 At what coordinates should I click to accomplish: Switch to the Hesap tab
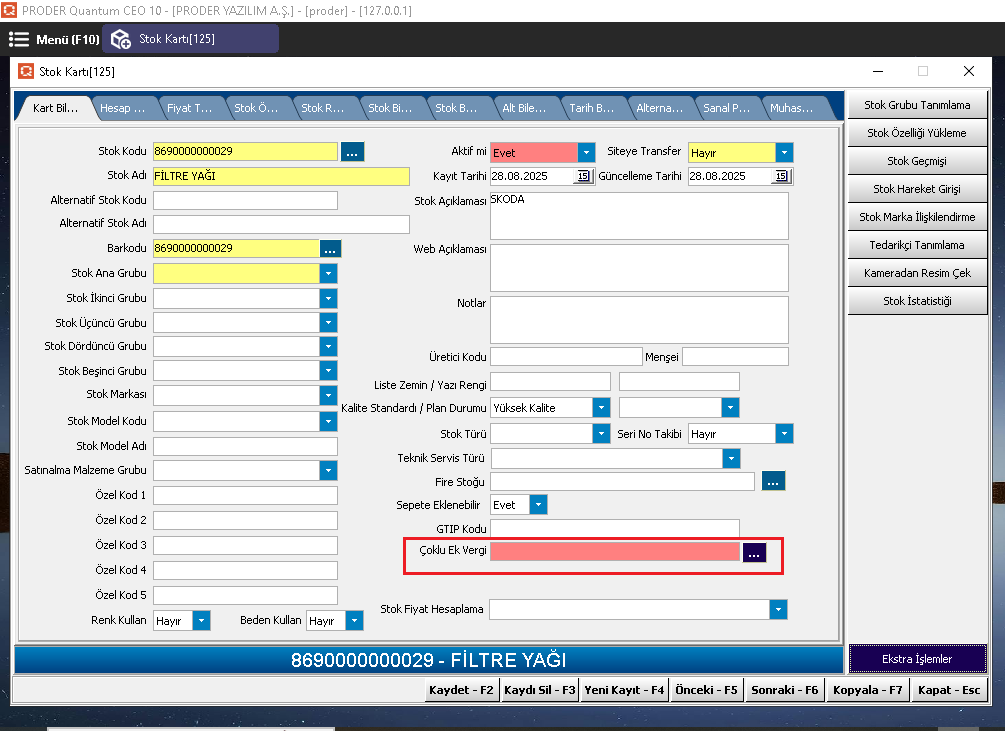(x=122, y=108)
